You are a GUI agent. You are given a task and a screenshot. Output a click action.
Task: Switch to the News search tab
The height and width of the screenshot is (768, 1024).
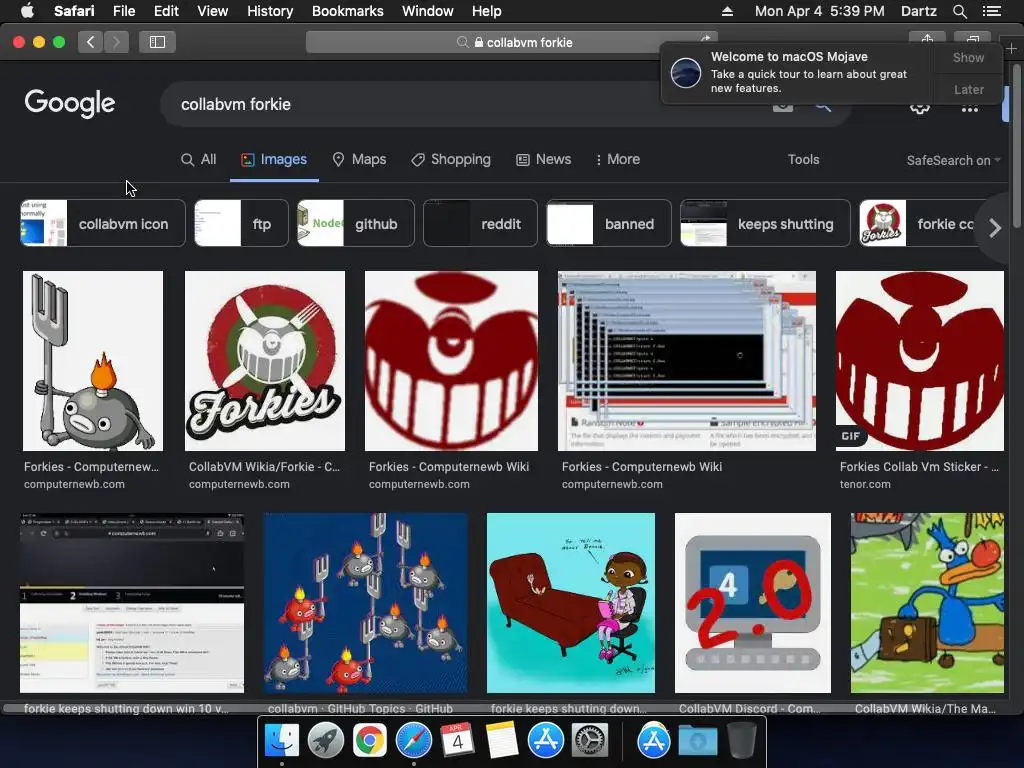[x=543, y=159]
